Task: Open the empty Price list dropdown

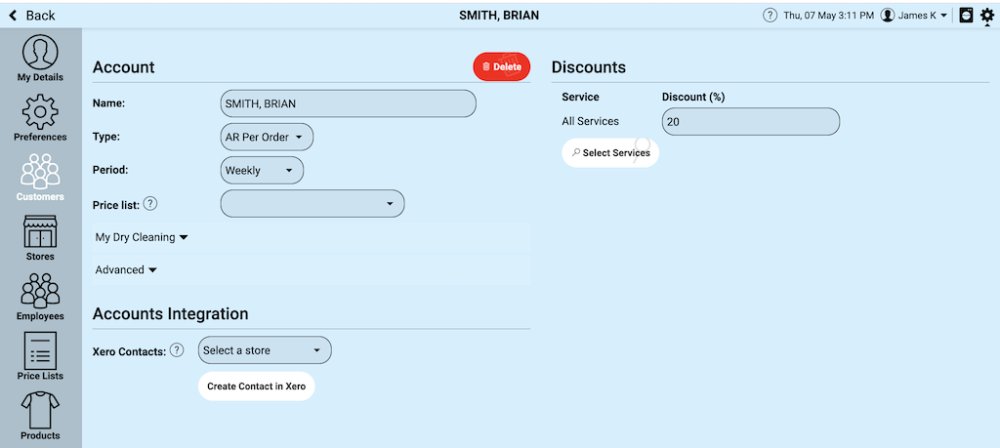Action: [312, 204]
